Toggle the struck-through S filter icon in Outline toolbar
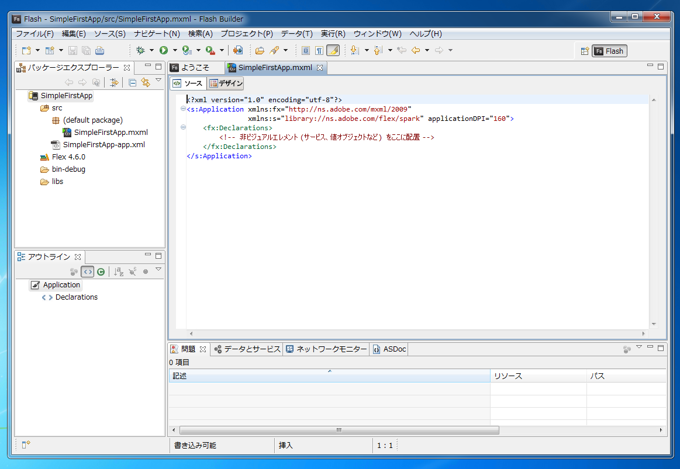Screen dimensions: 680x469 pyautogui.click(x=132, y=272)
